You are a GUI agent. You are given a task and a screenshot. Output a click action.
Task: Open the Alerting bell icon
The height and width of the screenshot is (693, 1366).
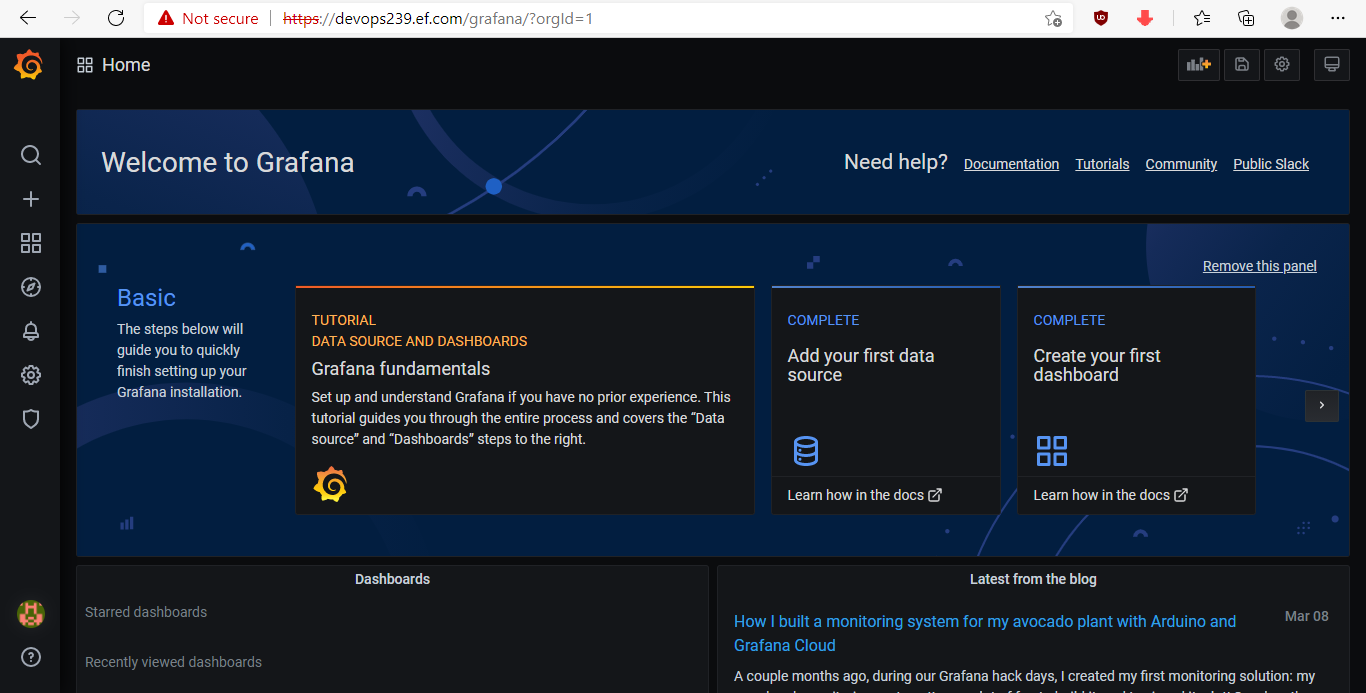tap(31, 331)
